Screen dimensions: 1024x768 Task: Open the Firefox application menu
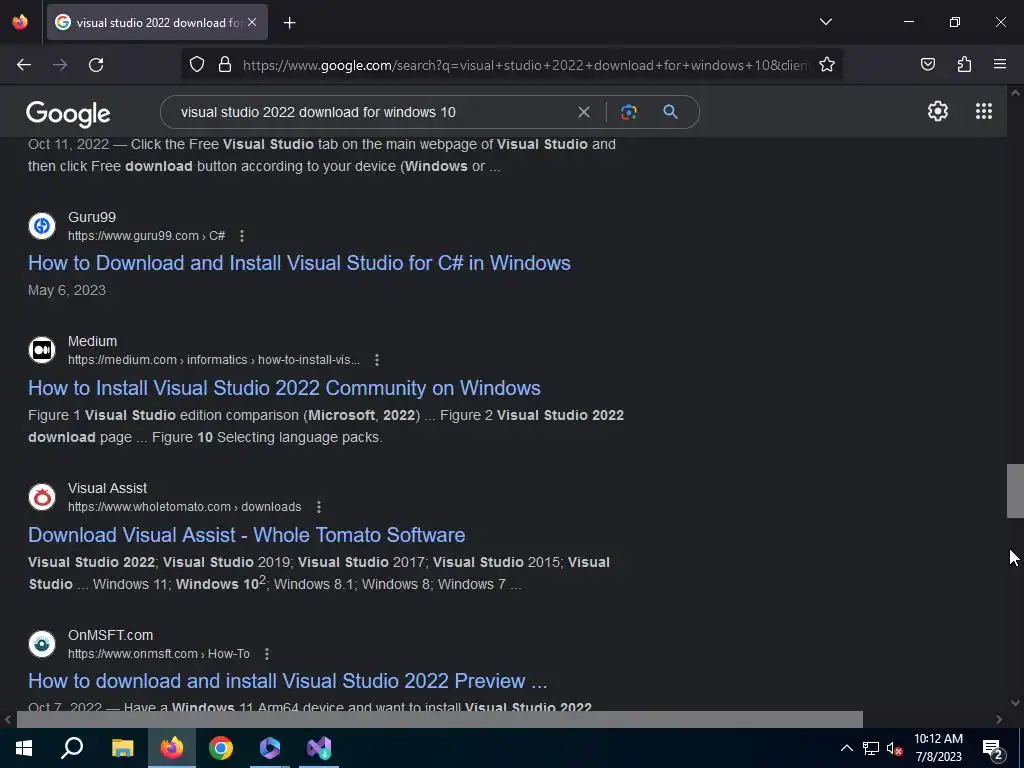[1000, 64]
